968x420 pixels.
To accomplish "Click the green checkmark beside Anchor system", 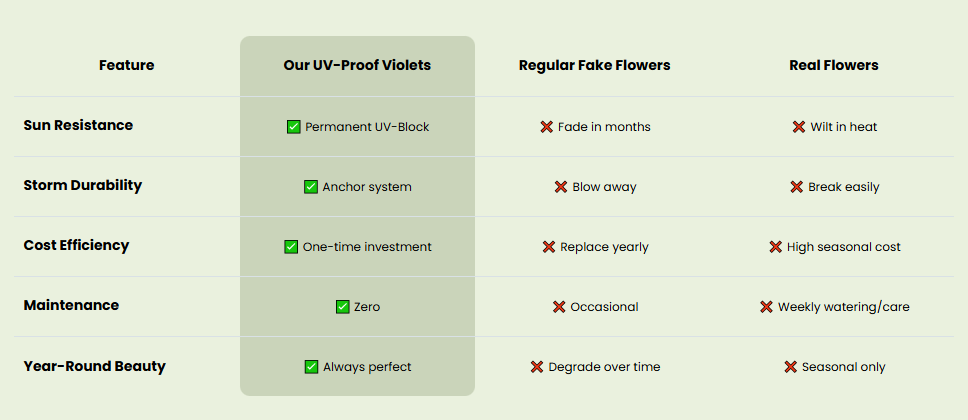I will tap(311, 187).
